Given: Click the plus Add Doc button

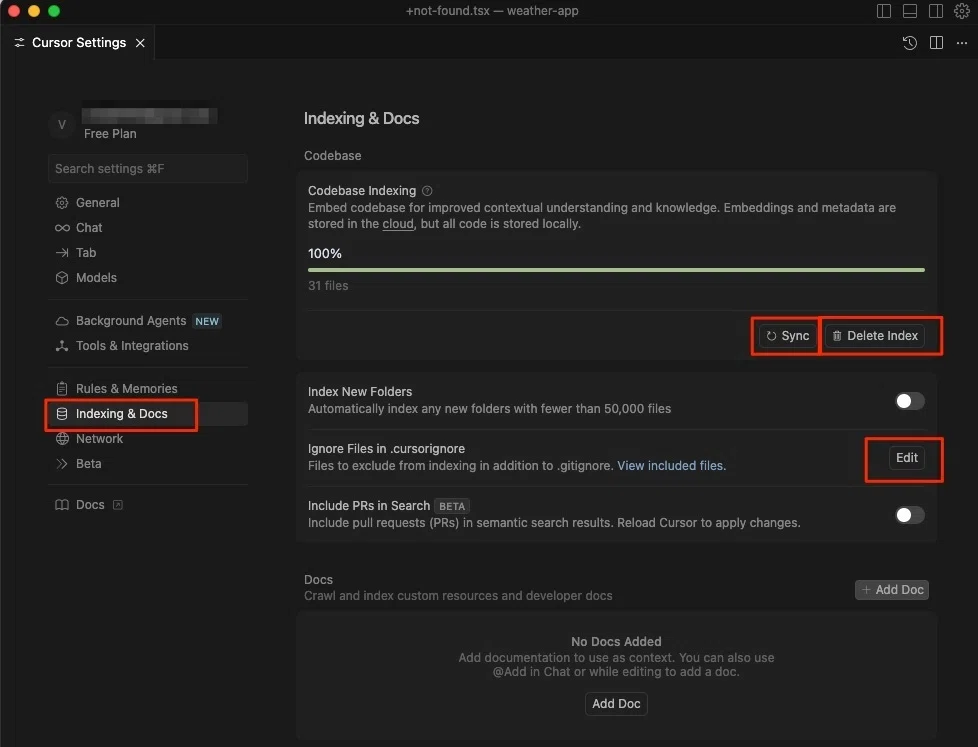Looking at the screenshot, I should [x=891, y=590].
